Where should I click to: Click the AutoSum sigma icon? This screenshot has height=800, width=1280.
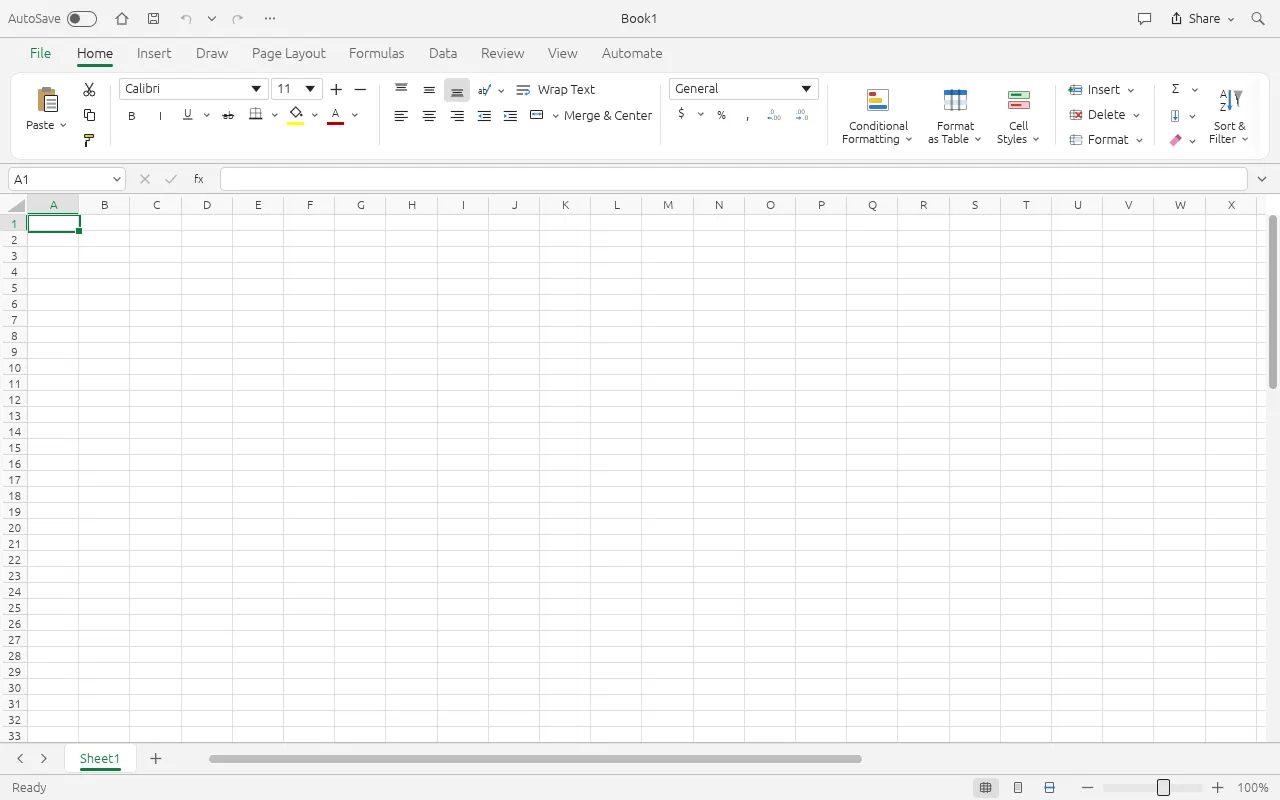point(1175,90)
